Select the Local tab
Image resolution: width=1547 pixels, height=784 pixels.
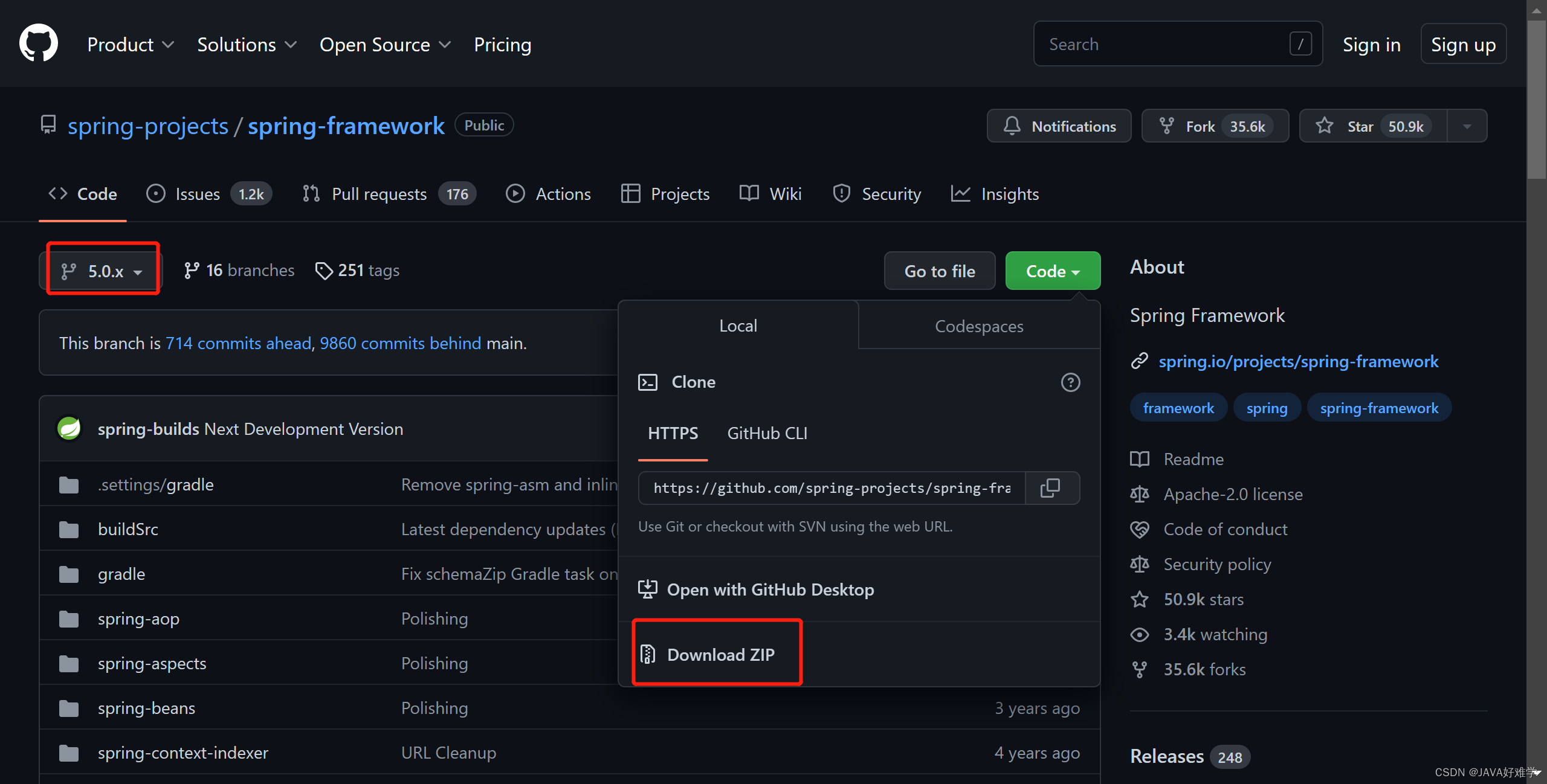(x=738, y=326)
